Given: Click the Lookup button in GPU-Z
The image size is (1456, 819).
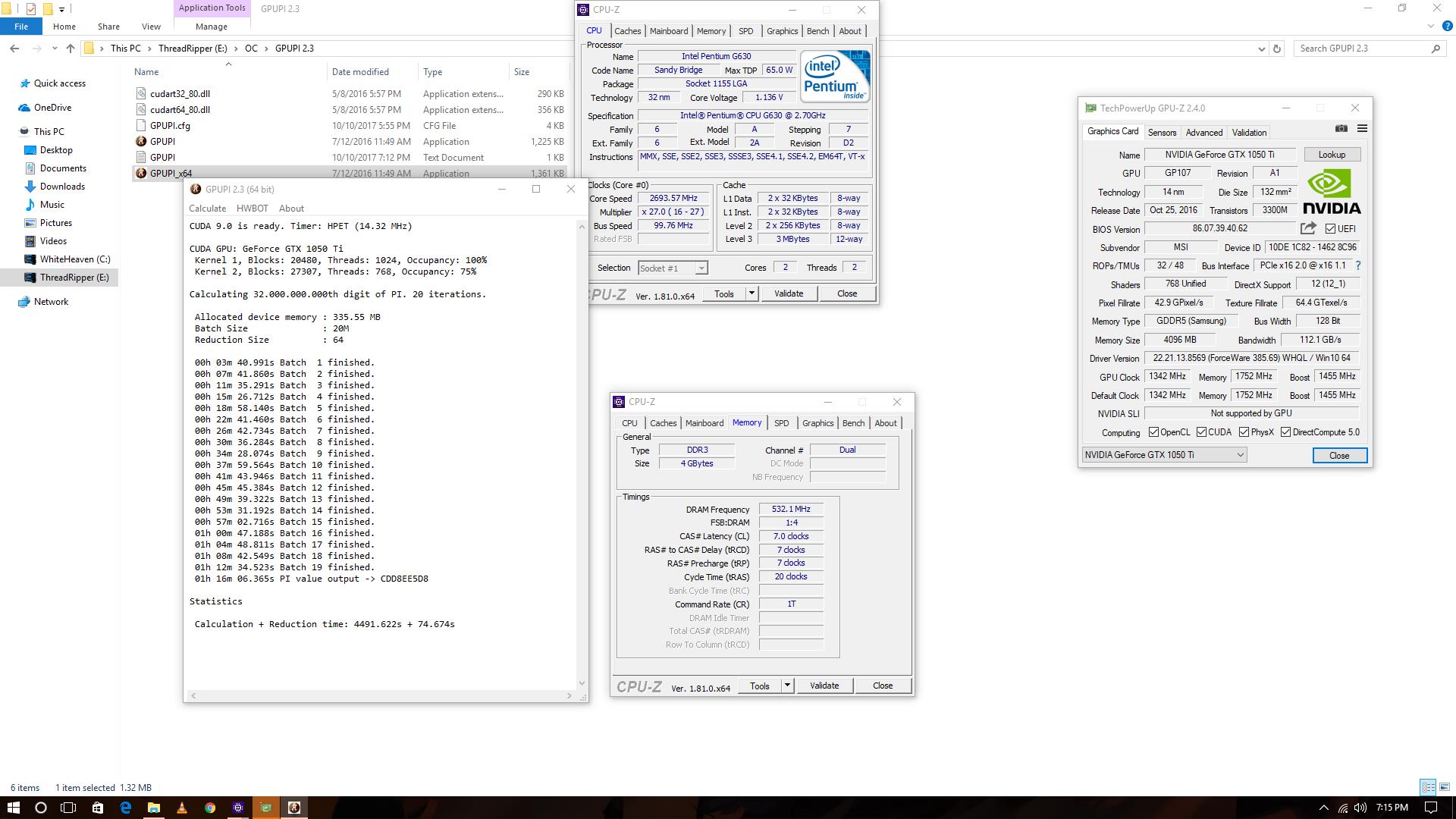Looking at the screenshot, I should click(x=1332, y=155).
